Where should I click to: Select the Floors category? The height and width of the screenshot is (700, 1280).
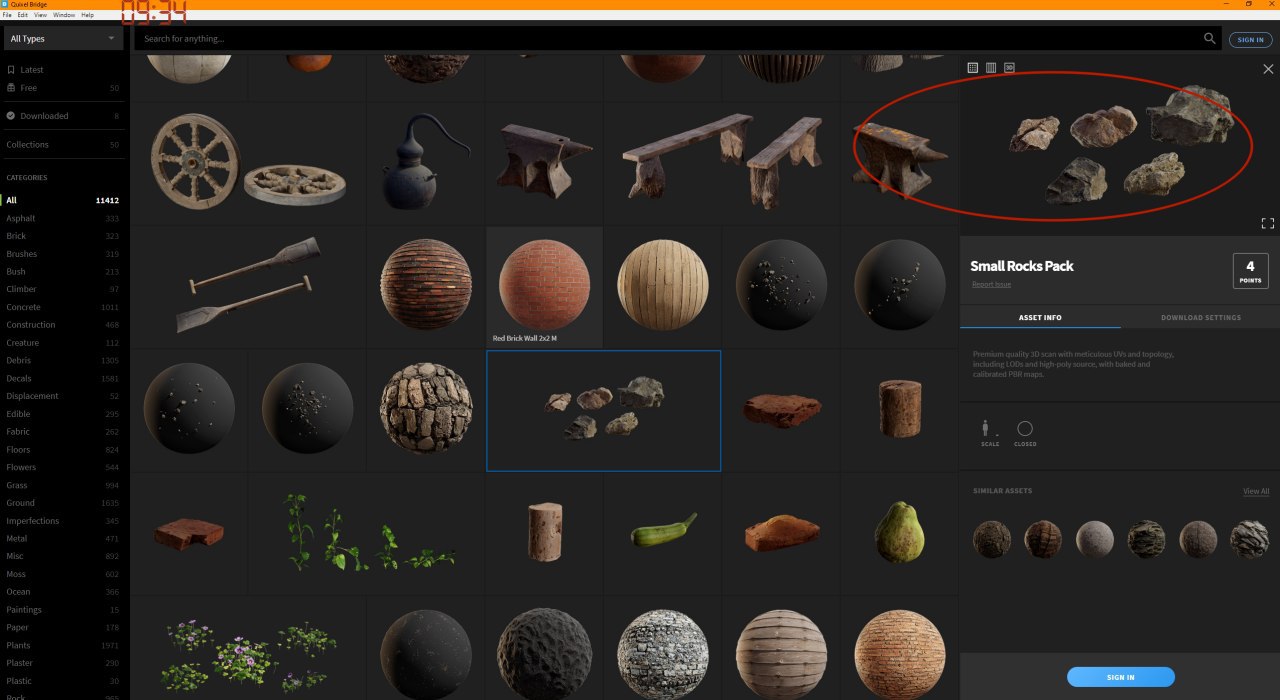point(63,450)
